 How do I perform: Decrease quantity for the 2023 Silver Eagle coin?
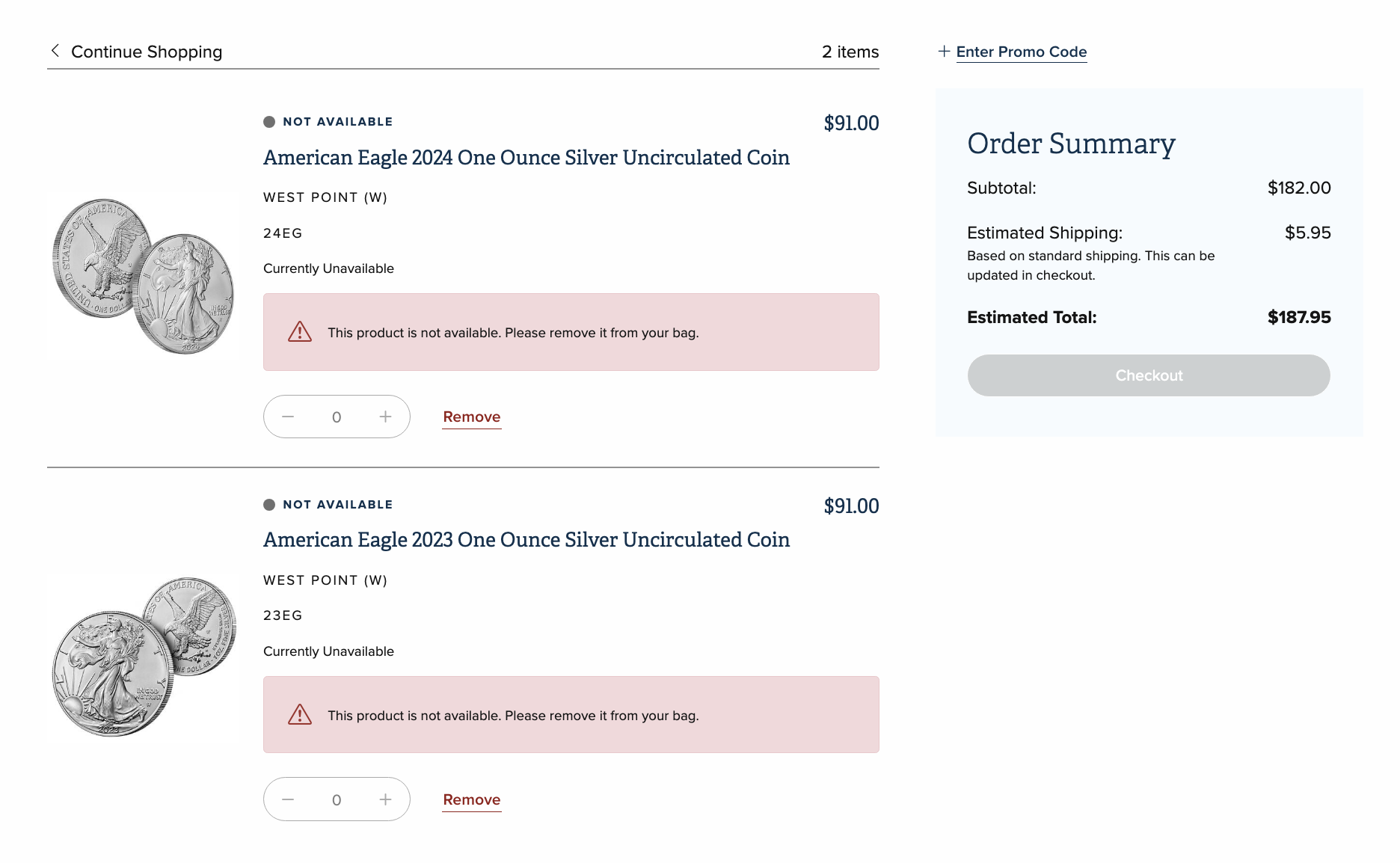pyautogui.click(x=288, y=799)
